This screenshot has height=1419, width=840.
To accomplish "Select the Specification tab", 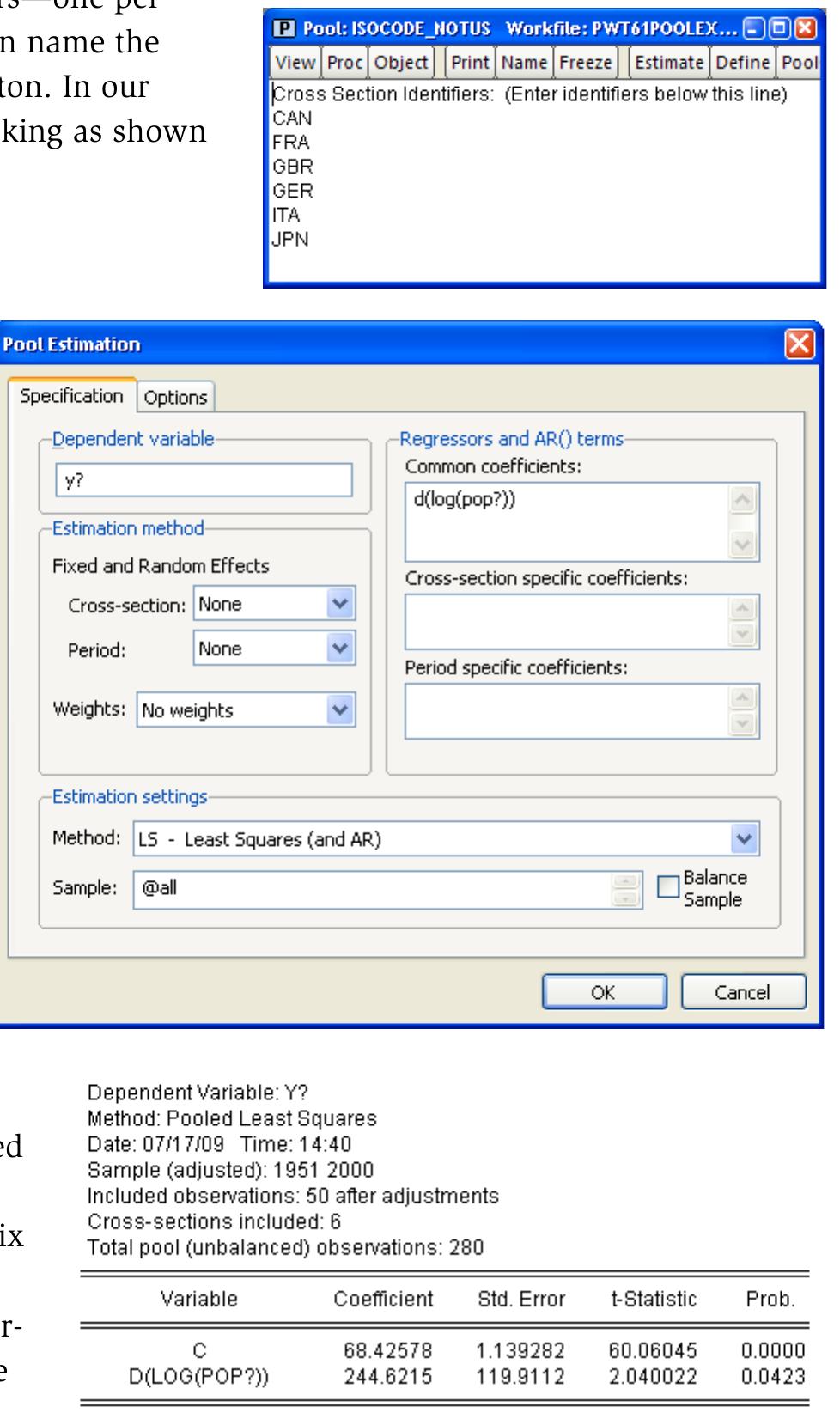I will click(x=71, y=396).
